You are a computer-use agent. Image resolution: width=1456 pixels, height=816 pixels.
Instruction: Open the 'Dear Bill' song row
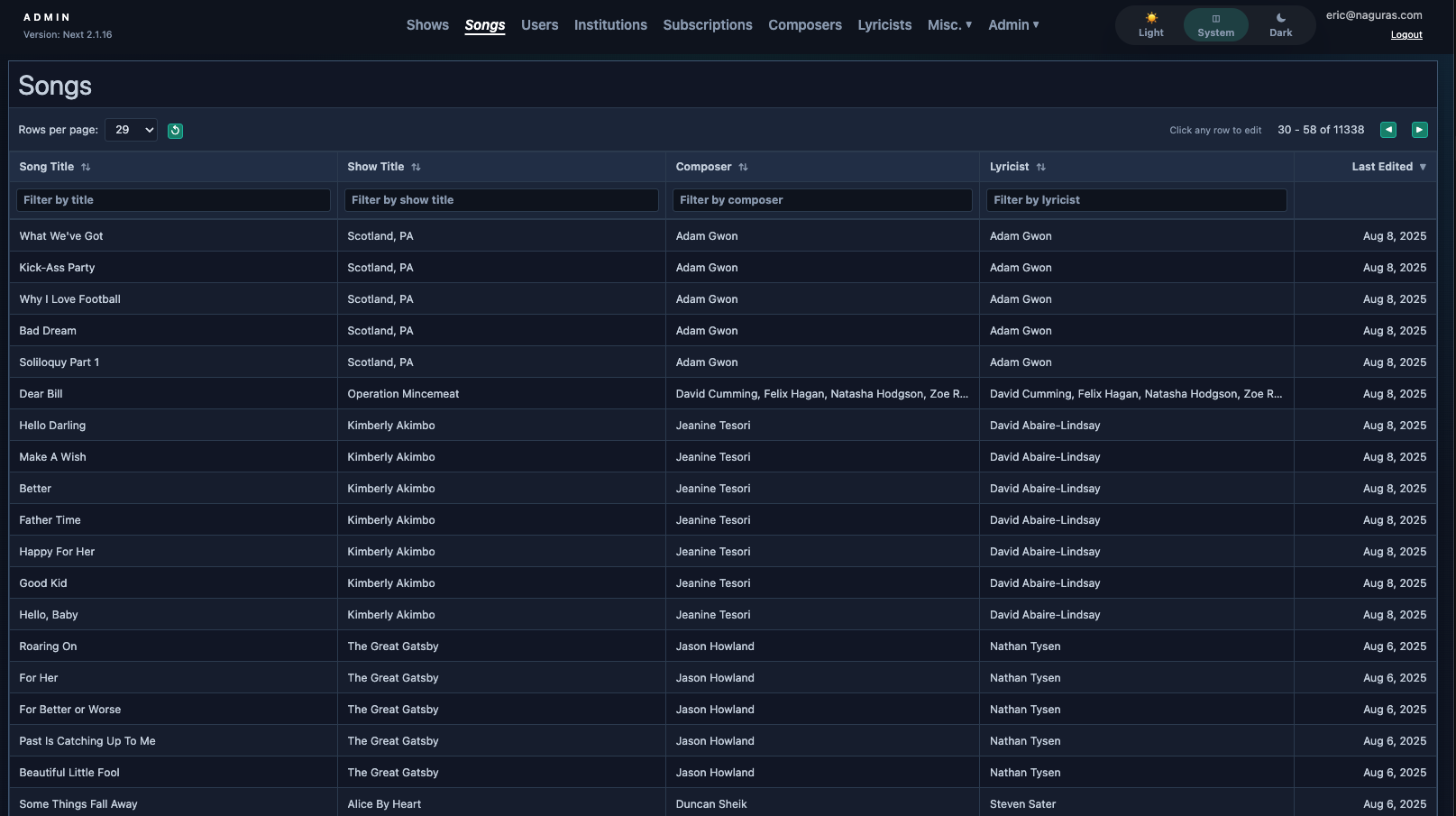(x=723, y=394)
